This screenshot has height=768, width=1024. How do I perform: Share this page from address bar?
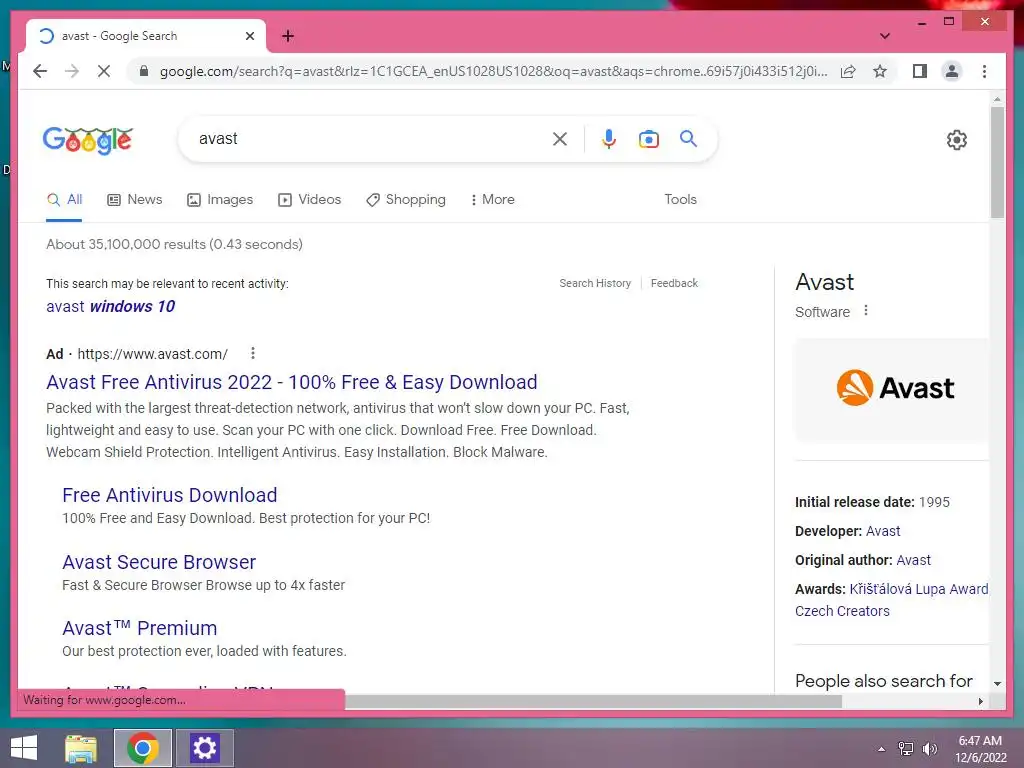[848, 71]
